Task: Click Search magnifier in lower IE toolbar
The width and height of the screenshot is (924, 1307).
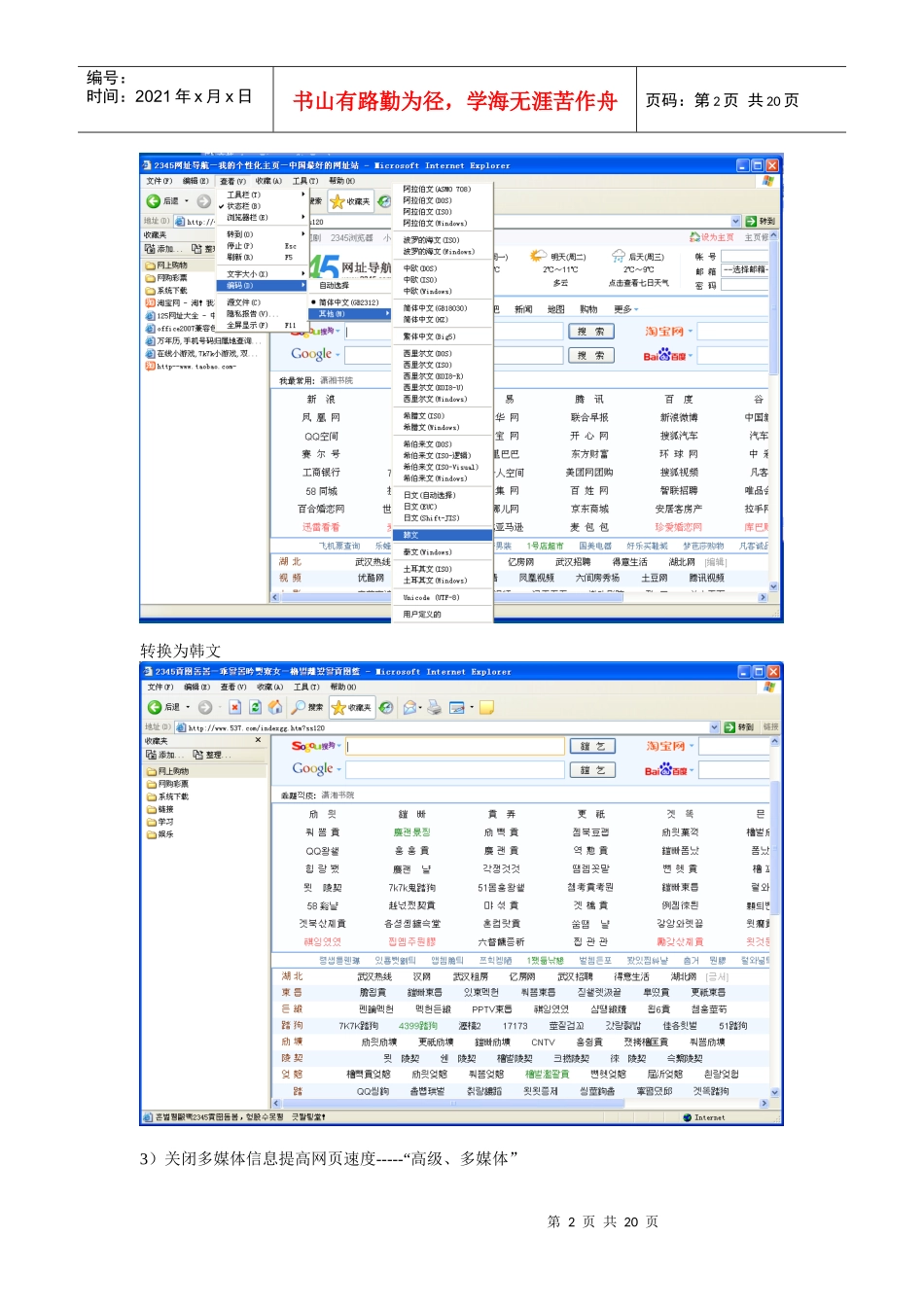Action: (299, 707)
